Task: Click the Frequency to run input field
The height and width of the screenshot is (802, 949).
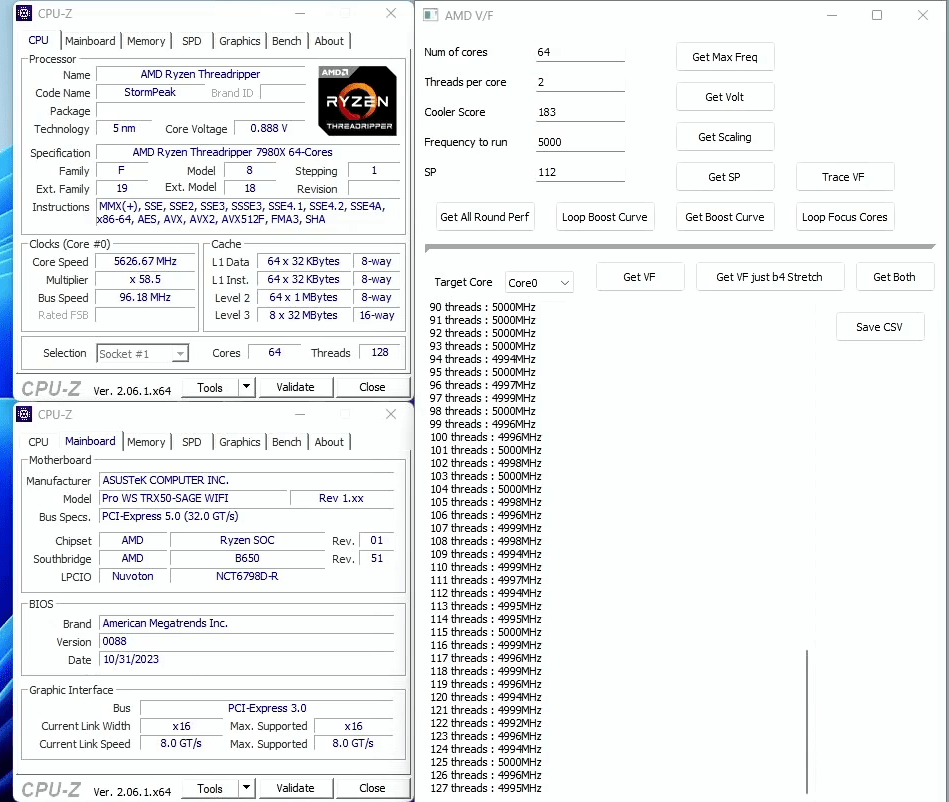Action: [580, 142]
